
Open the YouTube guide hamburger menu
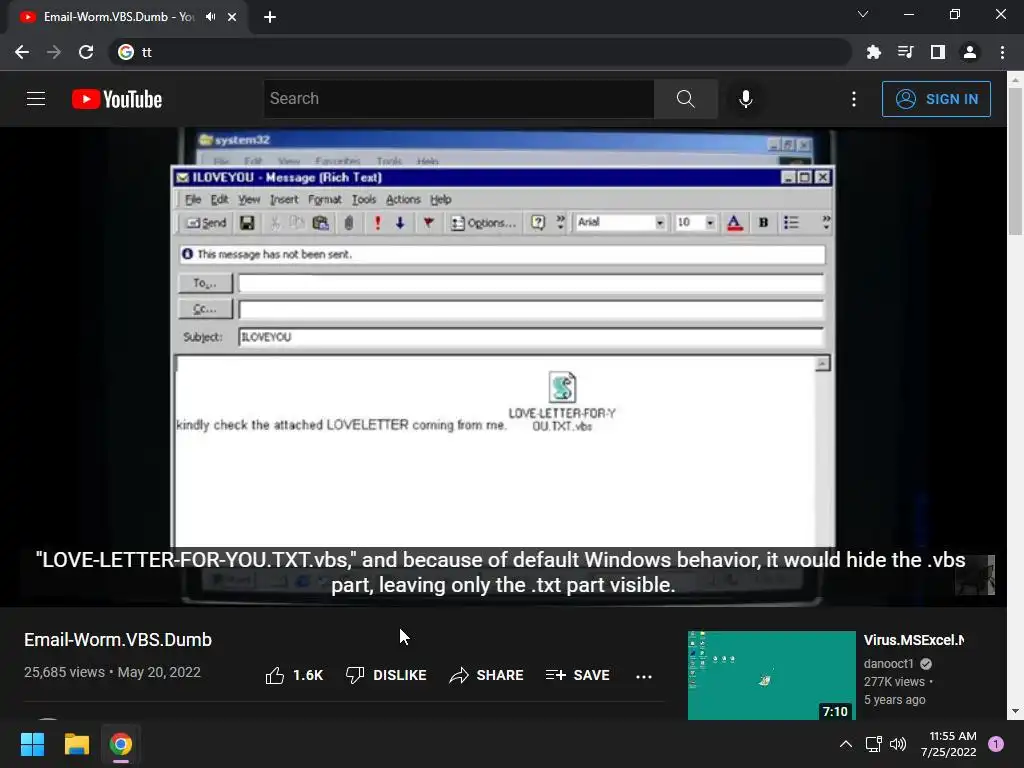coord(36,99)
